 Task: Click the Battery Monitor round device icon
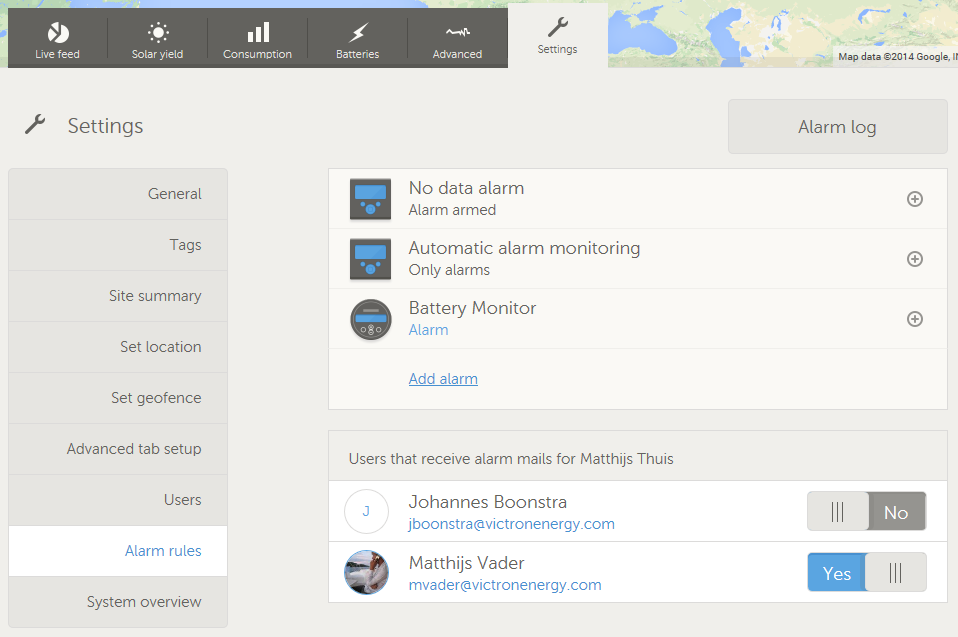pos(370,319)
